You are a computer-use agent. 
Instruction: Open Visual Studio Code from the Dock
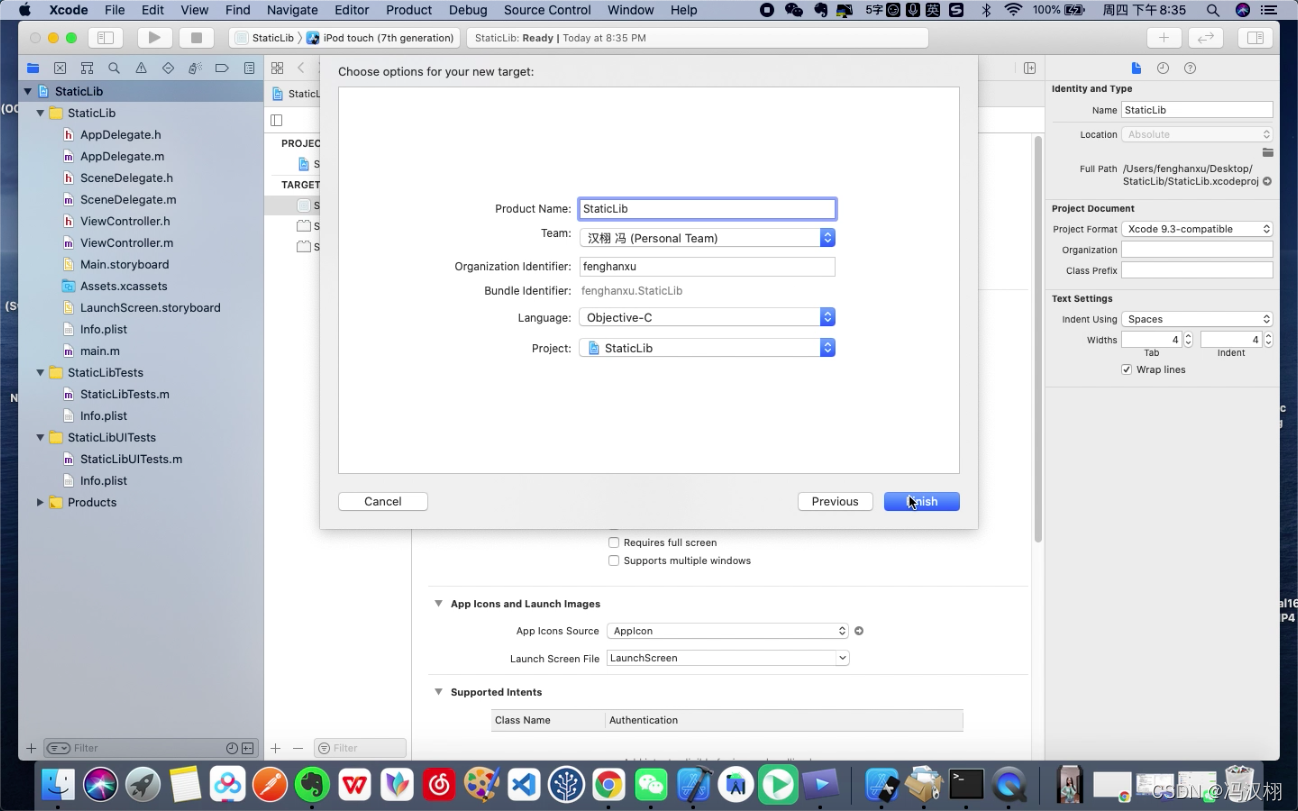pos(524,785)
